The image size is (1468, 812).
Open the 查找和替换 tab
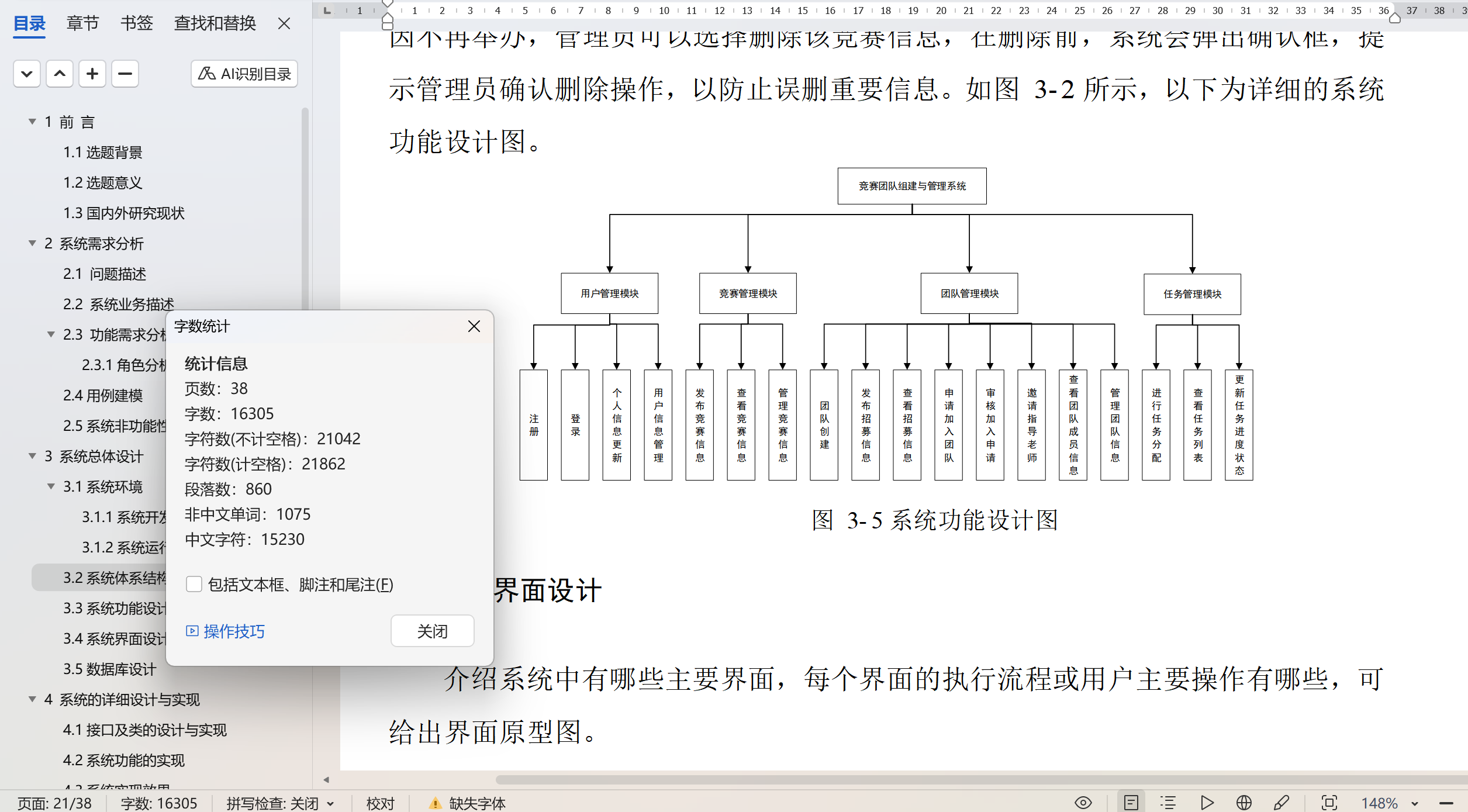click(x=215, y=23)
